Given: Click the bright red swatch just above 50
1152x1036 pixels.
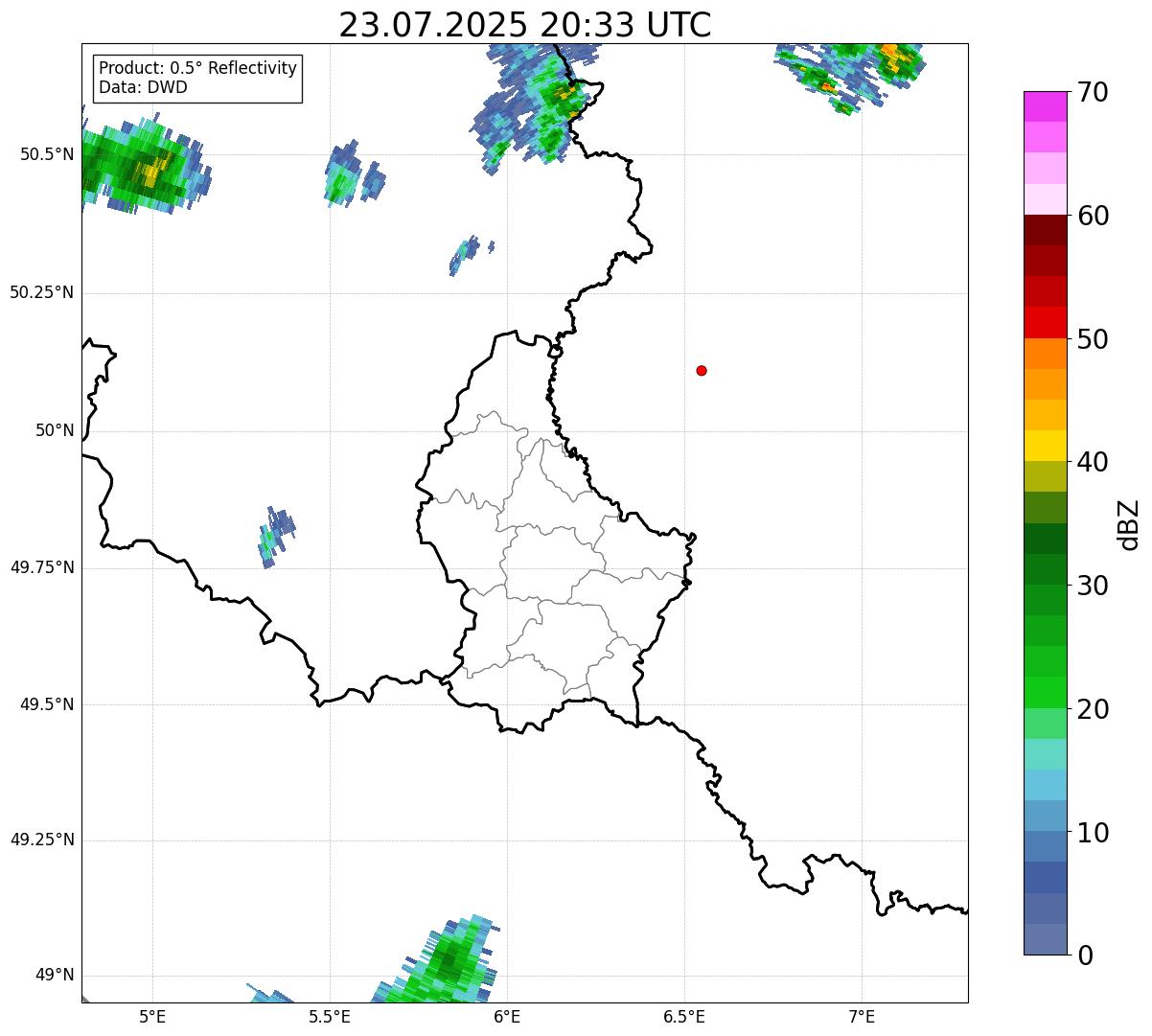Looking at the screenshot, I should [x=1046, y=323].
